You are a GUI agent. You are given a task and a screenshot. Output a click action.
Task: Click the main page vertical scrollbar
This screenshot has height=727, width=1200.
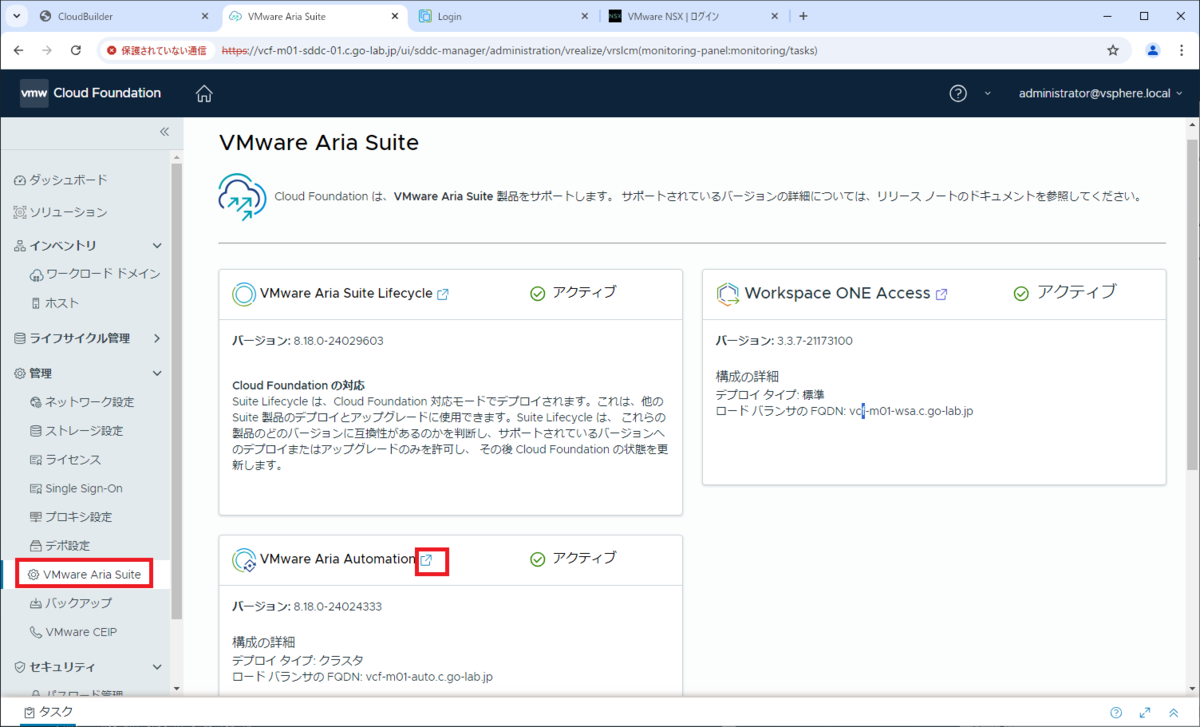(x=1191, y=305)
